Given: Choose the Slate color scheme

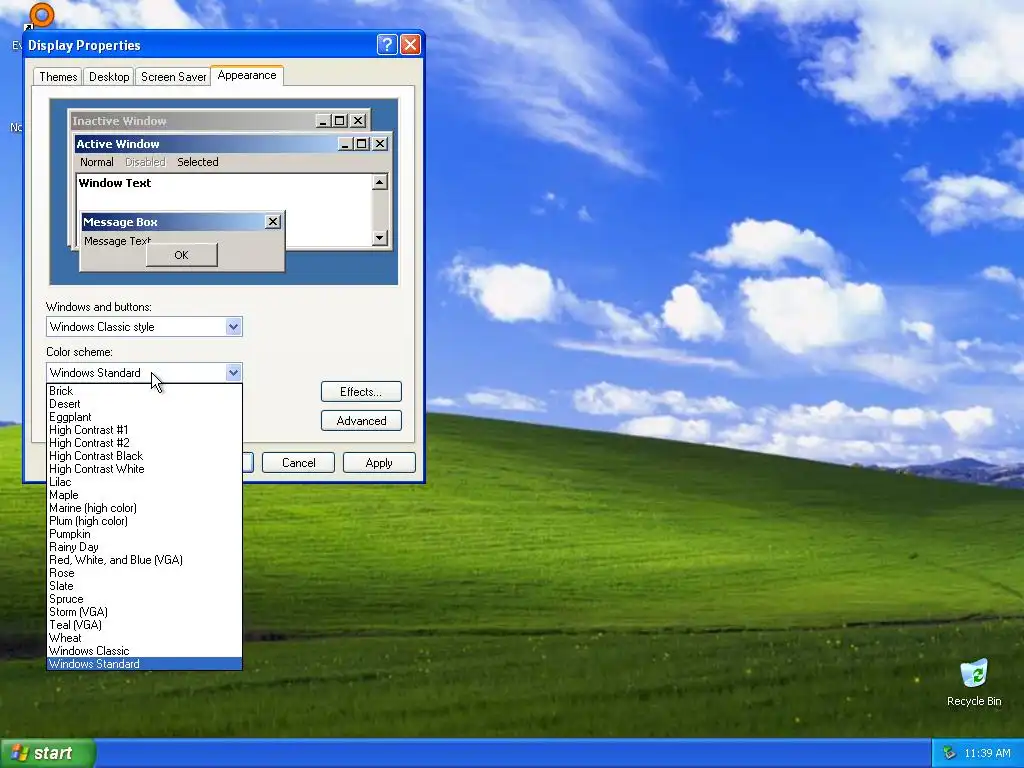Looking at the screenshot, I should tap(144, 586).
